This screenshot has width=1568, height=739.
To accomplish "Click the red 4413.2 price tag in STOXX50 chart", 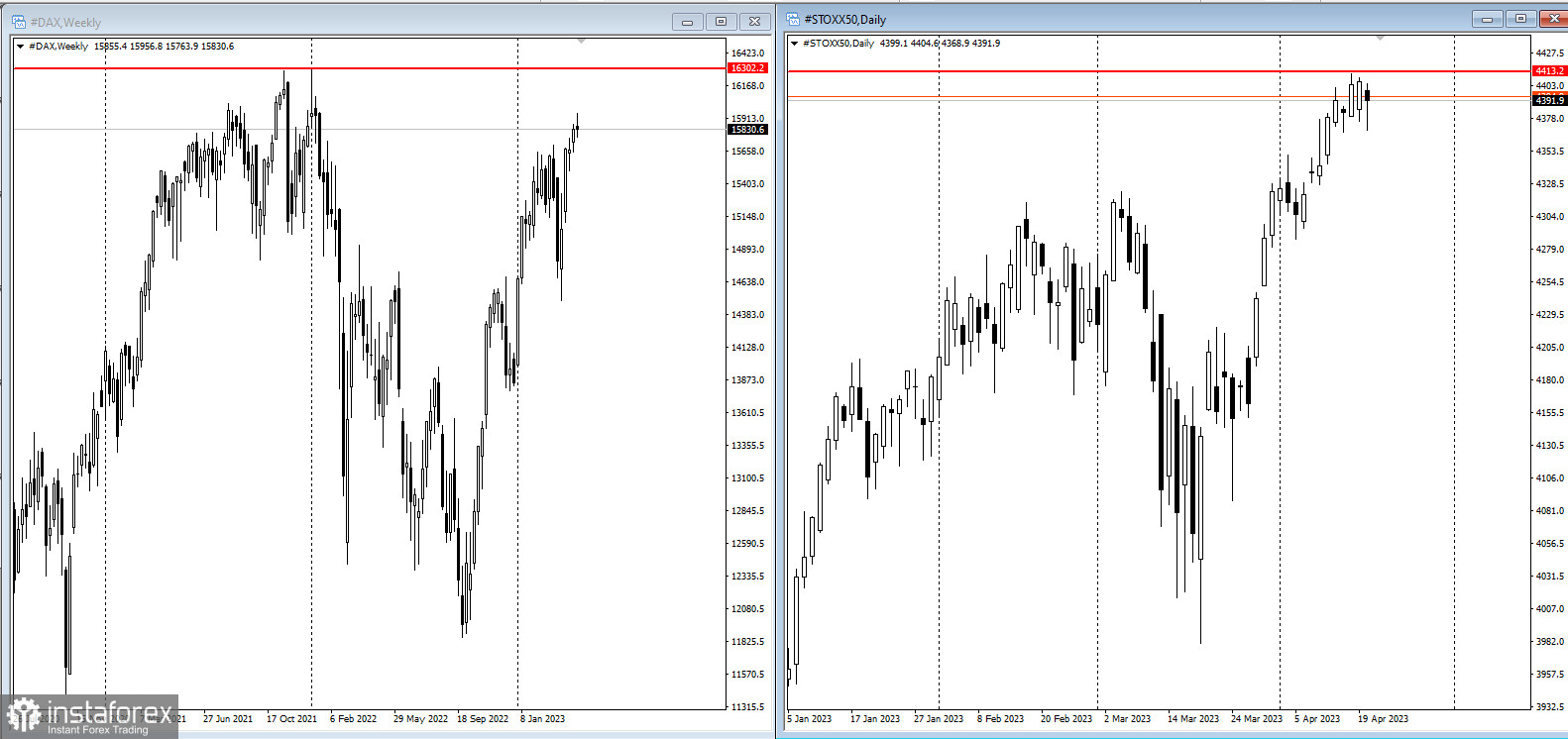I will click(x=1549, y=71).
